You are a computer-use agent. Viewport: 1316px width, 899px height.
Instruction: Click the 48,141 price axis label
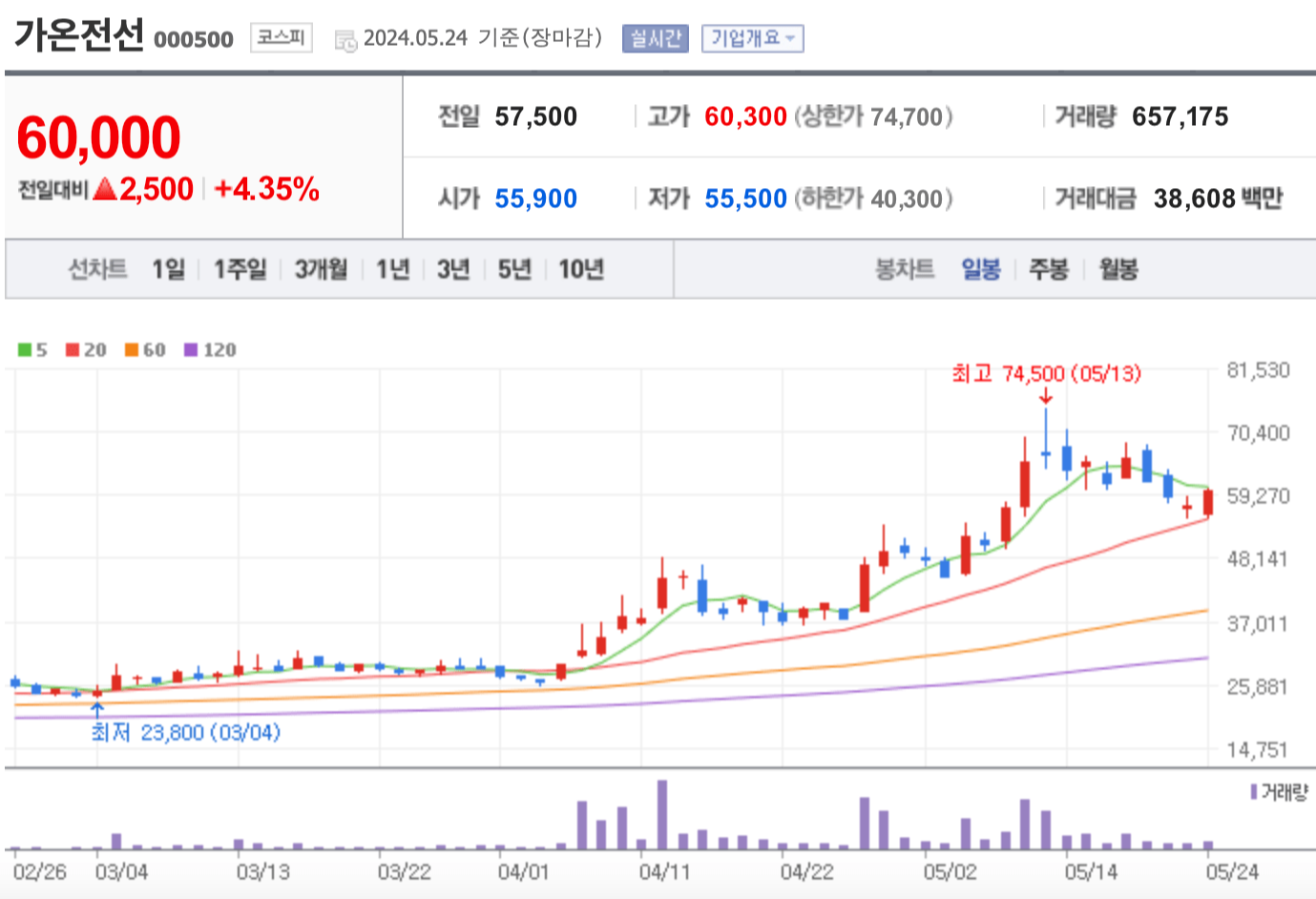coord(1258,558)
